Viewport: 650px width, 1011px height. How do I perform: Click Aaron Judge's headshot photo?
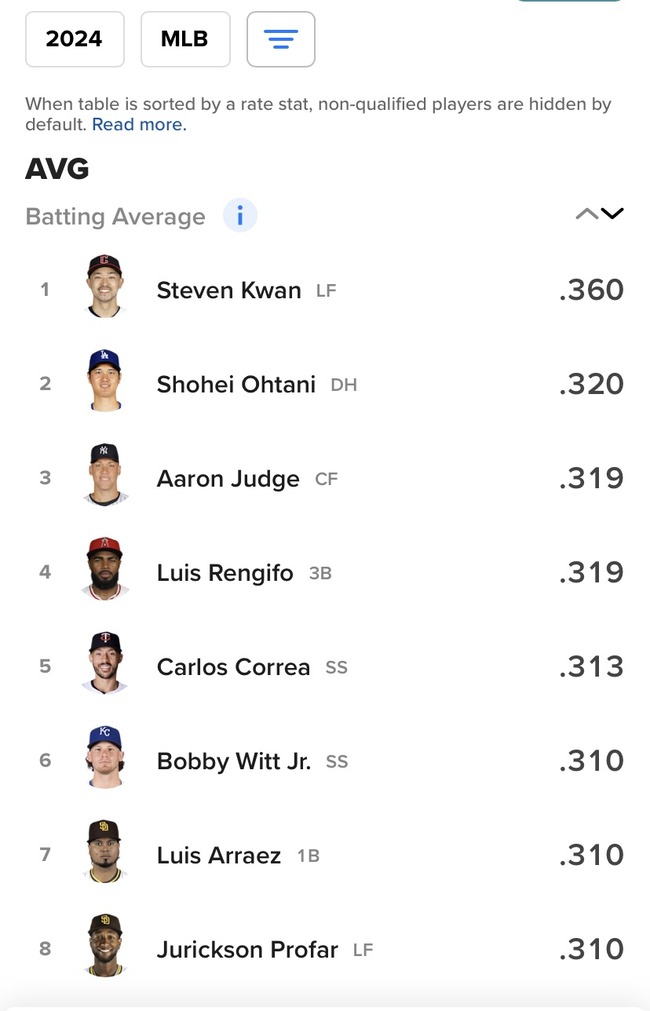[x=104, y=476]
